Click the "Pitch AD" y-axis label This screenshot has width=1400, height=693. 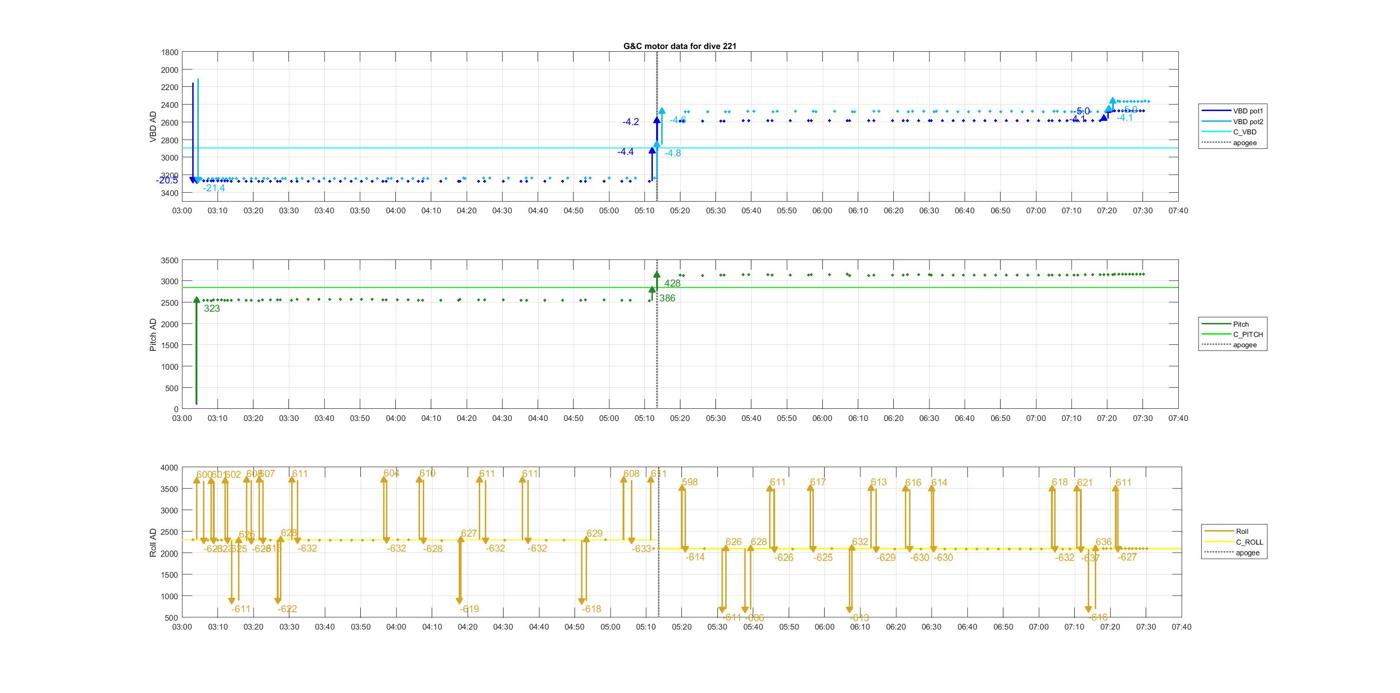(x=153, y=334)
